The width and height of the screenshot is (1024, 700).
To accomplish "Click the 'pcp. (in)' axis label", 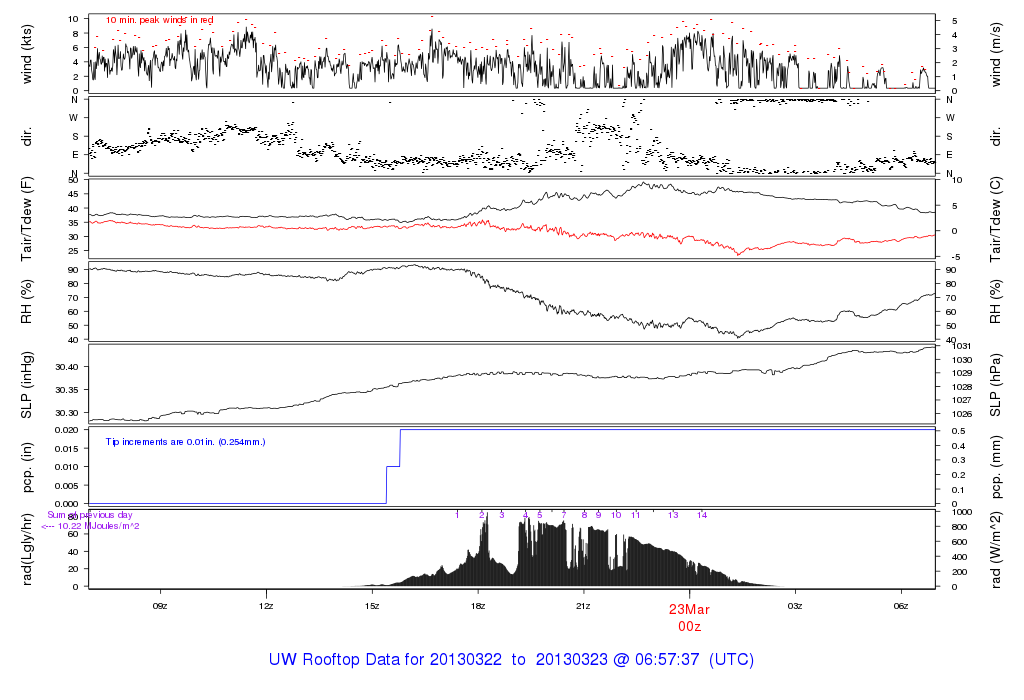I will click(27, 466).
